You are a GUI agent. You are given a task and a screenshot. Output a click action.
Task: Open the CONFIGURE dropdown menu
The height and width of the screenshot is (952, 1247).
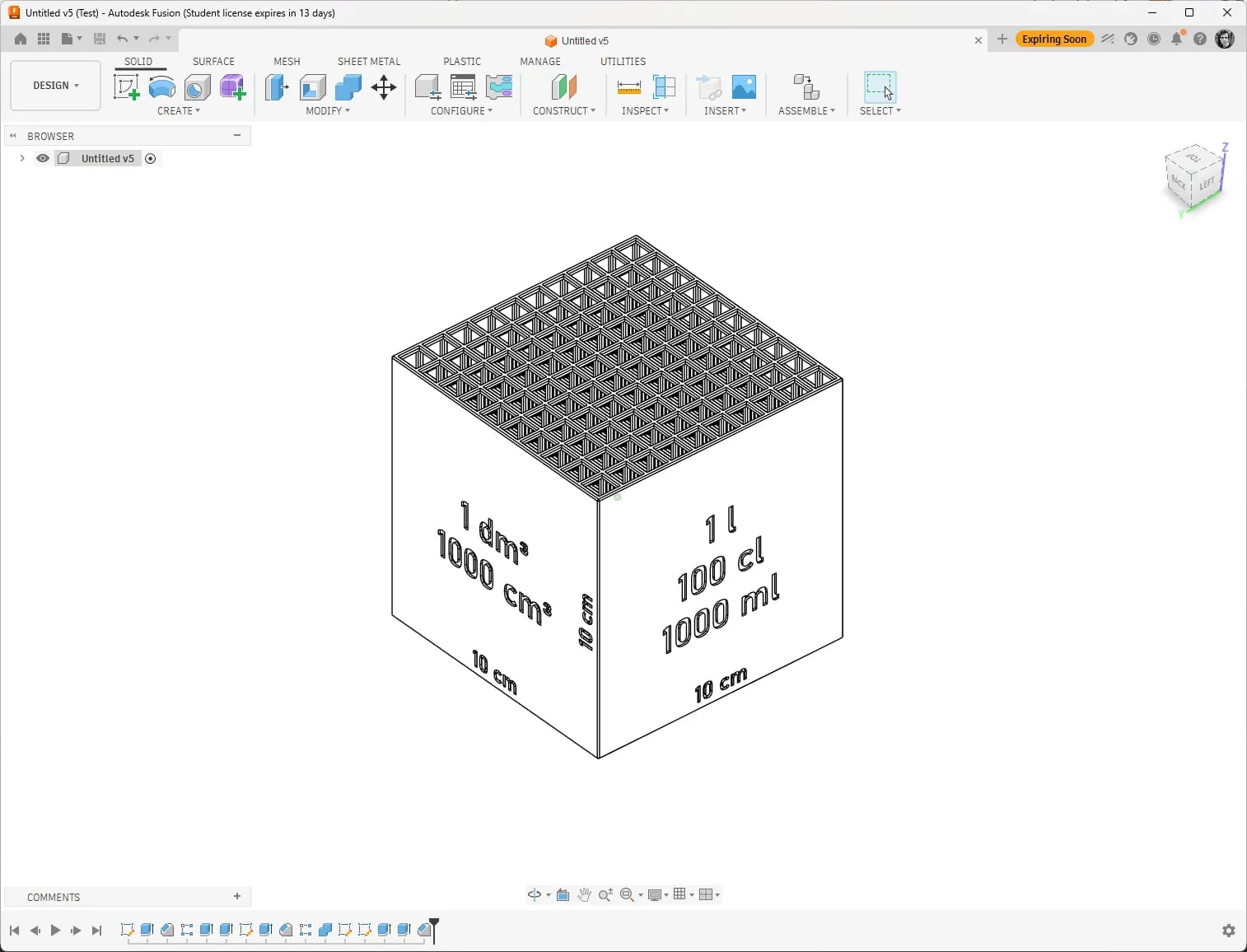(x=462, y=110)
